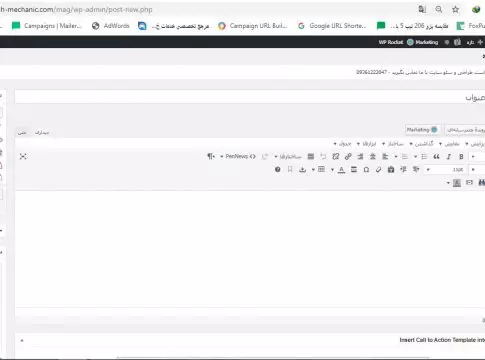This screenshot has width=485, height=360.
Task: Apply blockquote formatting
Action: 436,157
